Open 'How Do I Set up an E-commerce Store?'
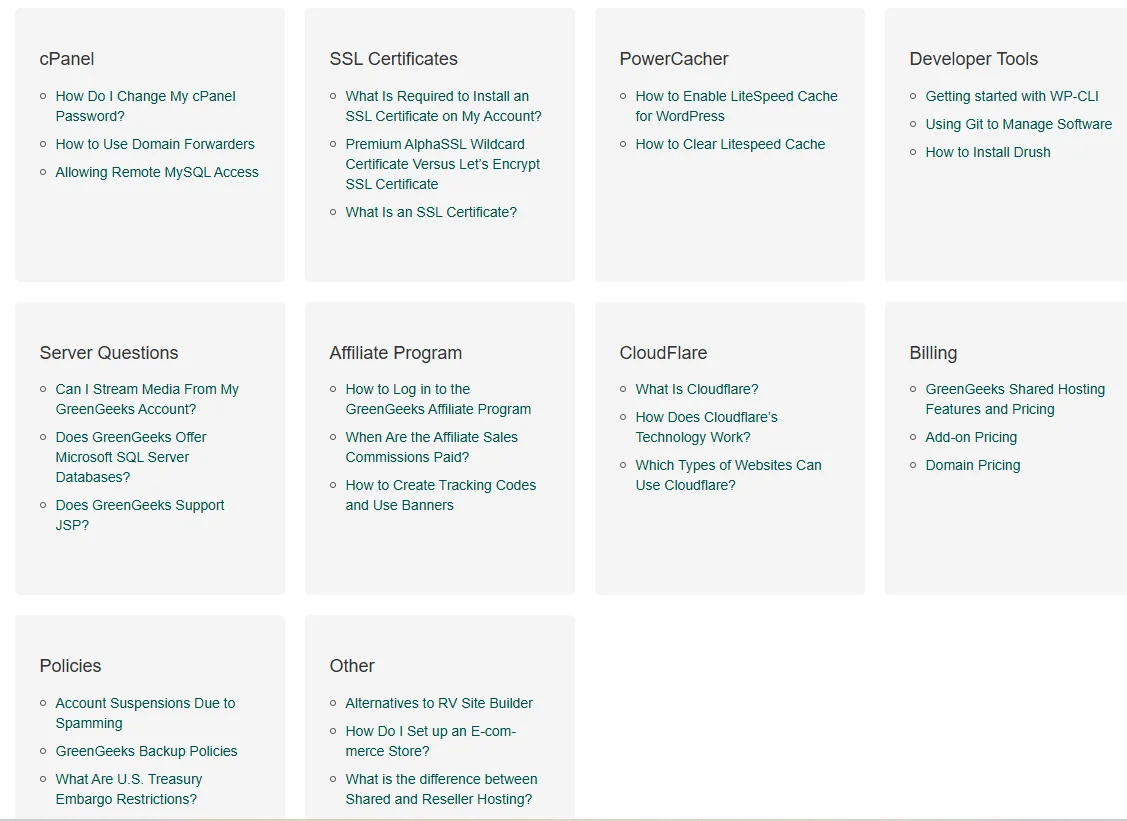The height and width of the screenshot is (821, 1127). click(431, 741)
